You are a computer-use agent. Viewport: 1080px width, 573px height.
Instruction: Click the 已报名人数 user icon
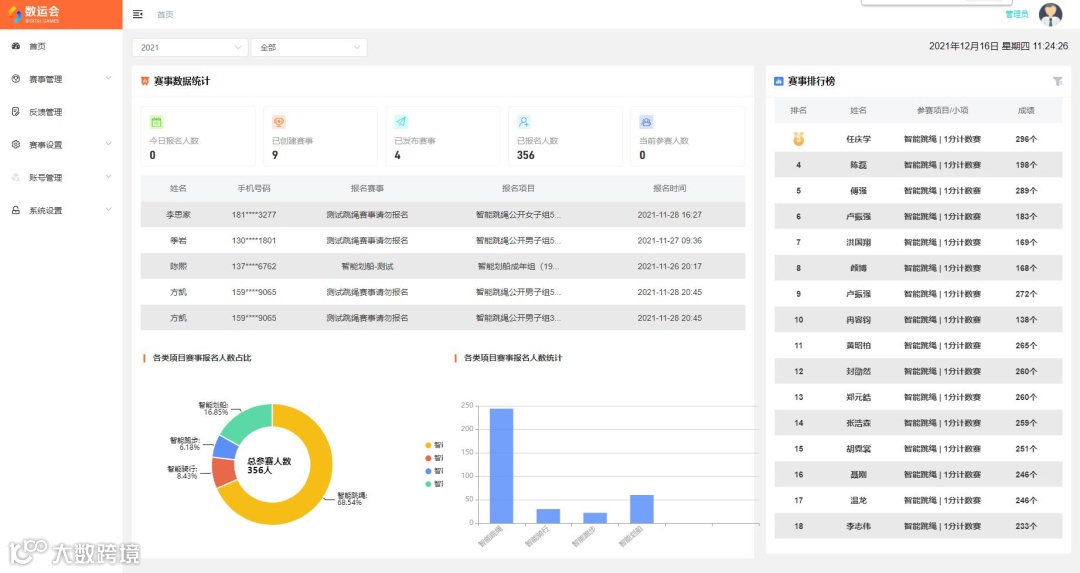[523, 122]
